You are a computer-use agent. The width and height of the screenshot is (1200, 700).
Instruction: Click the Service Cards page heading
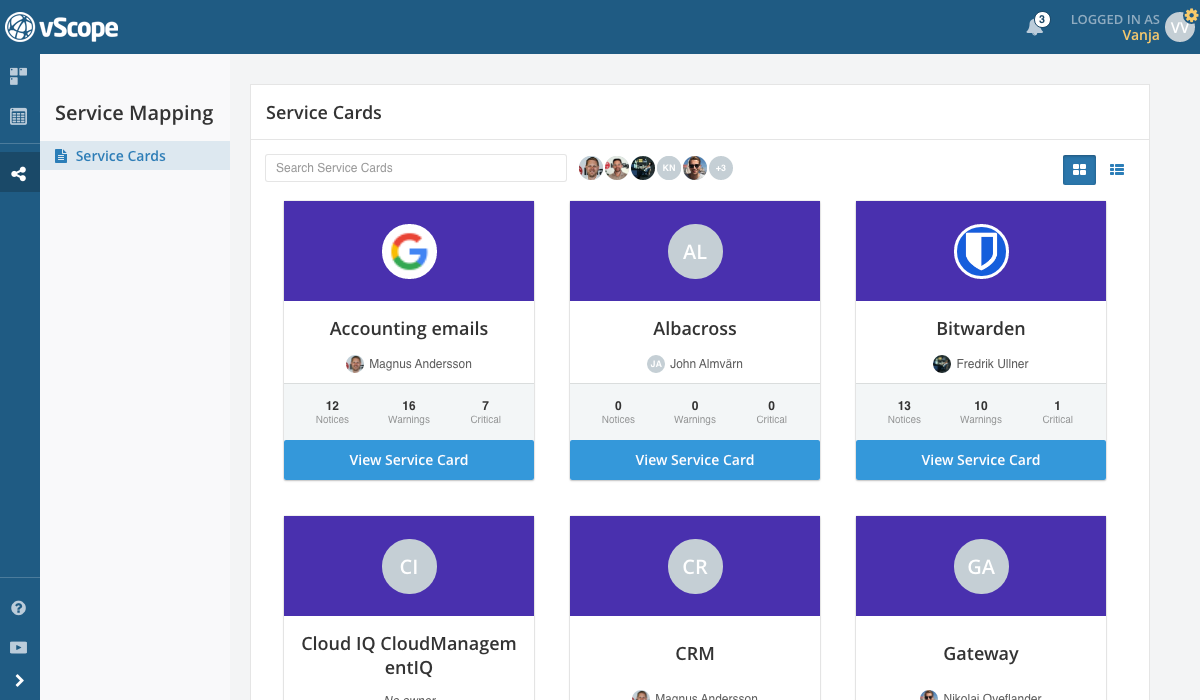coord(324,113)
